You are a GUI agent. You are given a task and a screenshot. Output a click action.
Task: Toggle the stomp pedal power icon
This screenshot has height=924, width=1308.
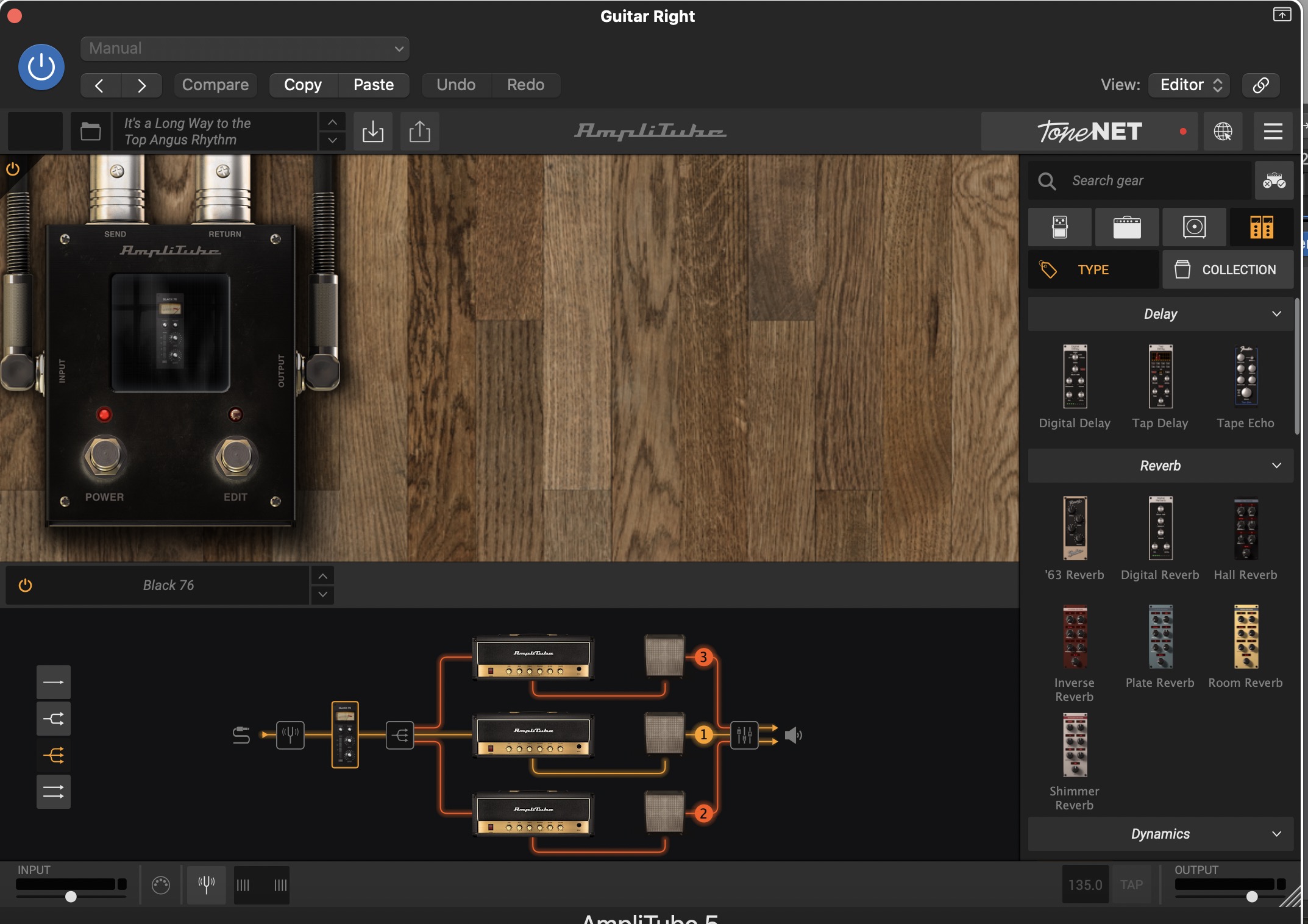pyautogui.click(x=13, y=169)
